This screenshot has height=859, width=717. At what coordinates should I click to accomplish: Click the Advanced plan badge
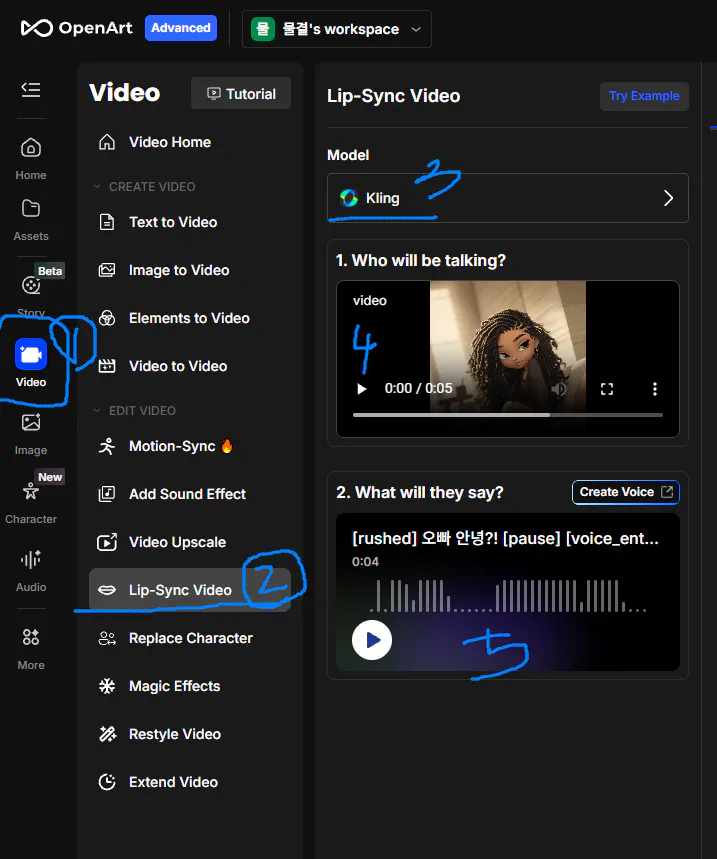coord(181,28)
